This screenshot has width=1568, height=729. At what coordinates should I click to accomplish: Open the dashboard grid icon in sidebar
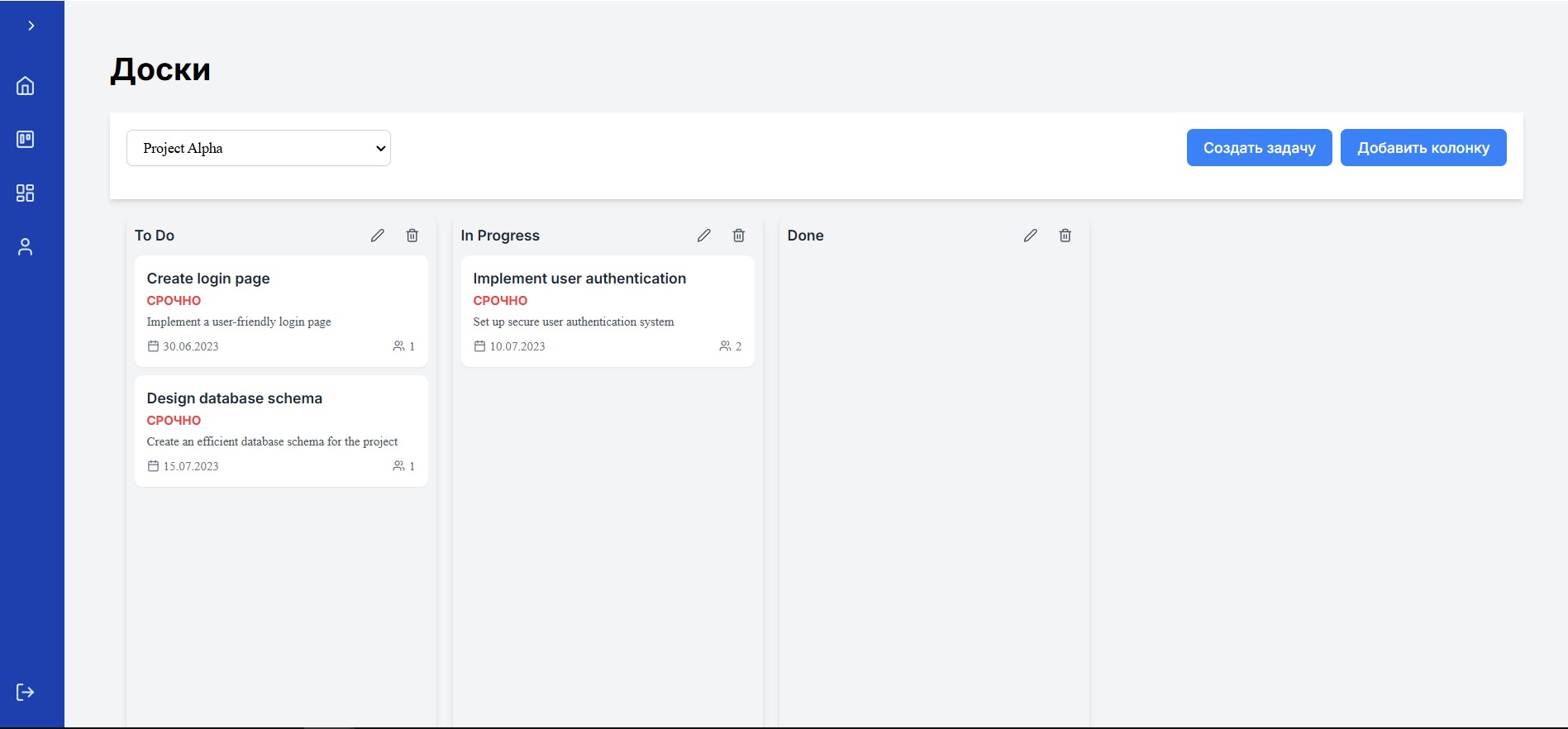click(26, 193)
